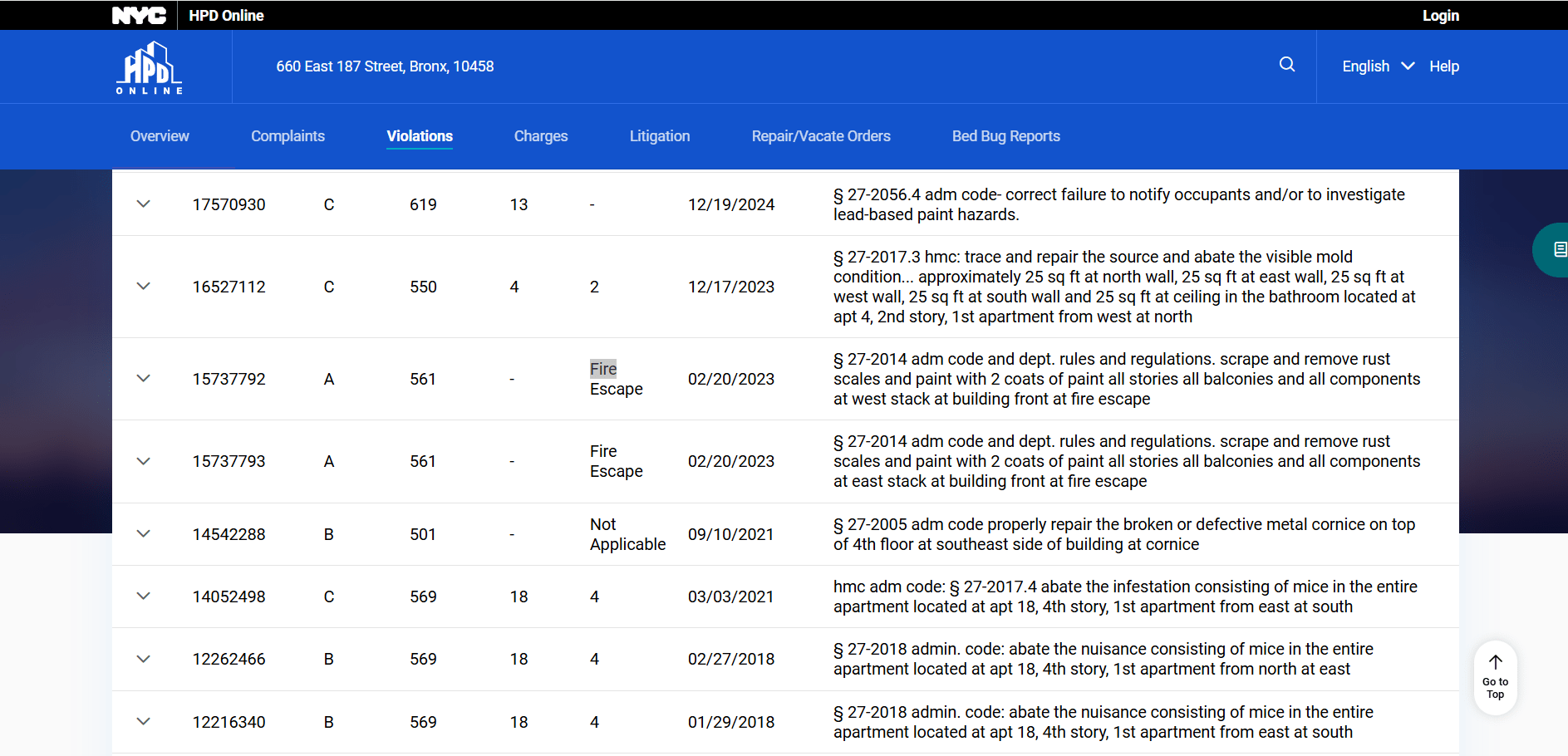Click the 660 East 187 Street address

point(385,66)
